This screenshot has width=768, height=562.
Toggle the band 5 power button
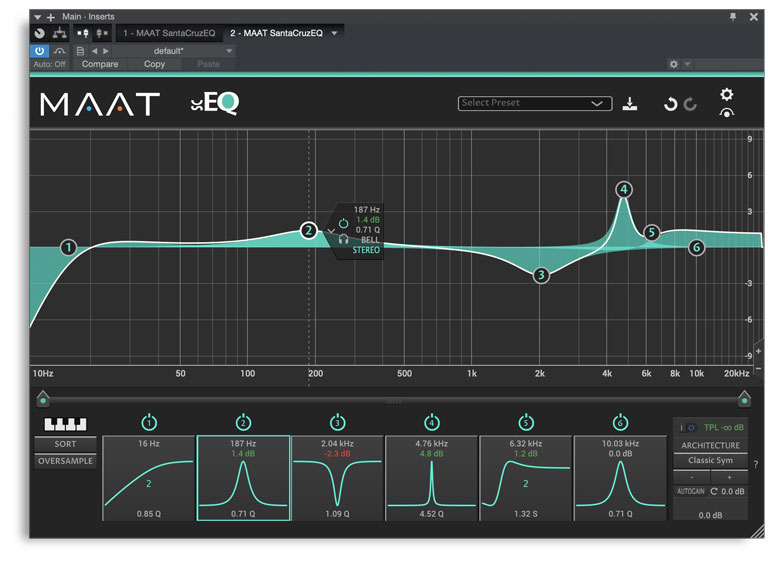coord(526,422)
